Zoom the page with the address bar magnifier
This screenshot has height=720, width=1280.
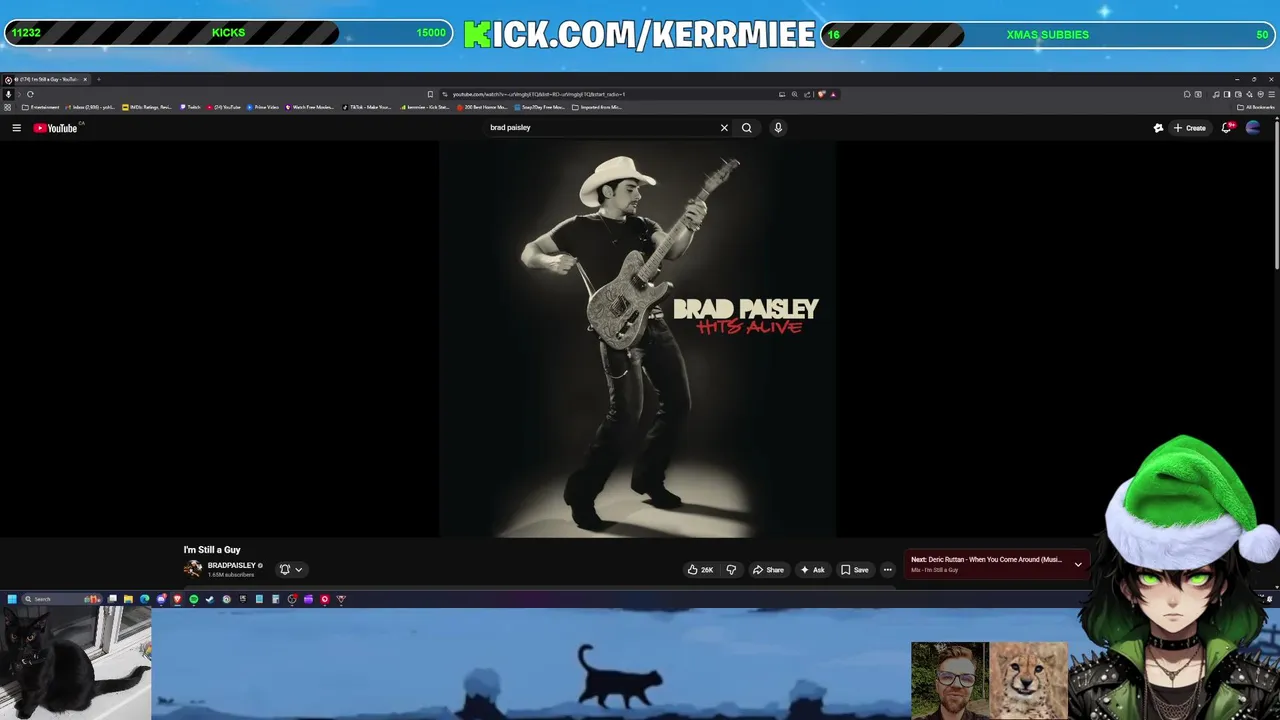795,94
